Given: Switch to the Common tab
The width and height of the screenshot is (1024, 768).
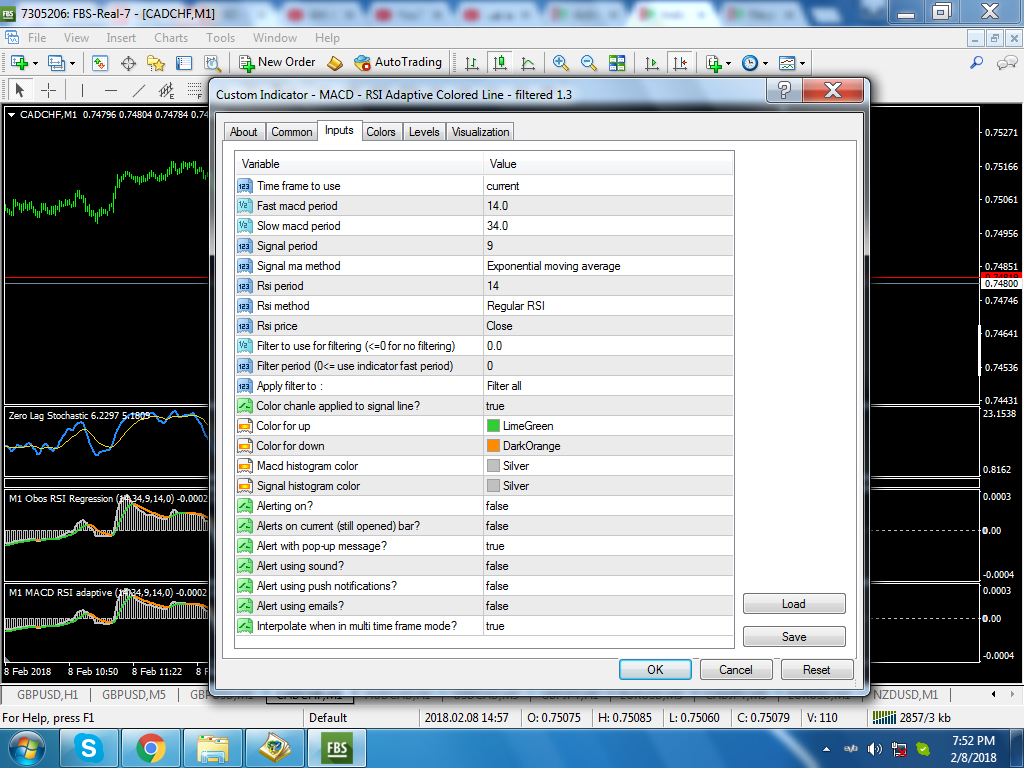Looking at the screenshot, I should 291,132.
